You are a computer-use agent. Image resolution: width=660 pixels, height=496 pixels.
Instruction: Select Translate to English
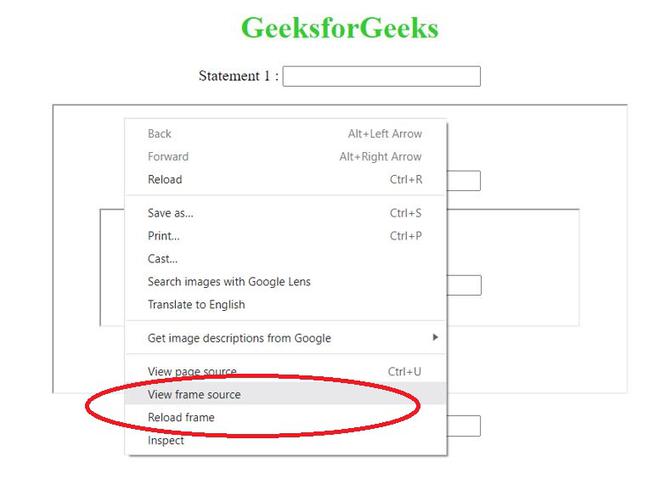click(196, 305)
